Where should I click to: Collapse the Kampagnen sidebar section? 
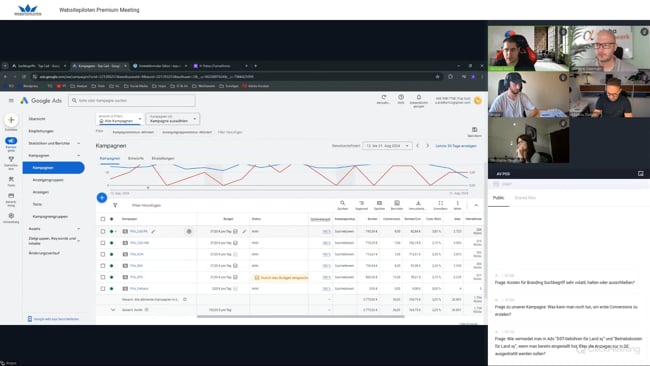(x=79, y=155)
